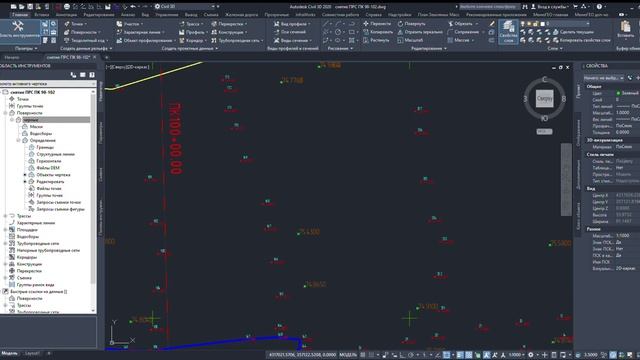Select the Структурные линии tree item
The image size is (640, 360).
(56, 154)
